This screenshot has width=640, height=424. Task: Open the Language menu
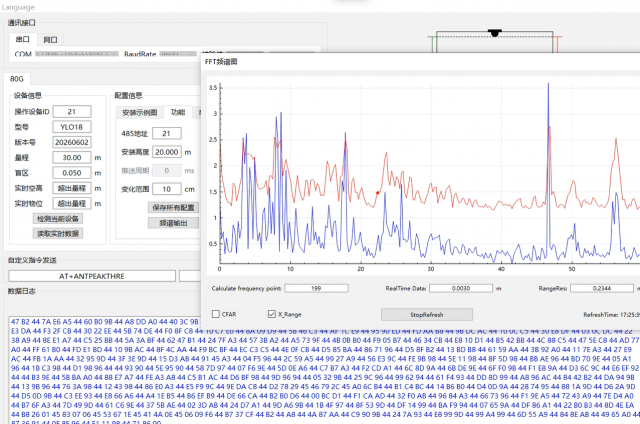[18, 7]
